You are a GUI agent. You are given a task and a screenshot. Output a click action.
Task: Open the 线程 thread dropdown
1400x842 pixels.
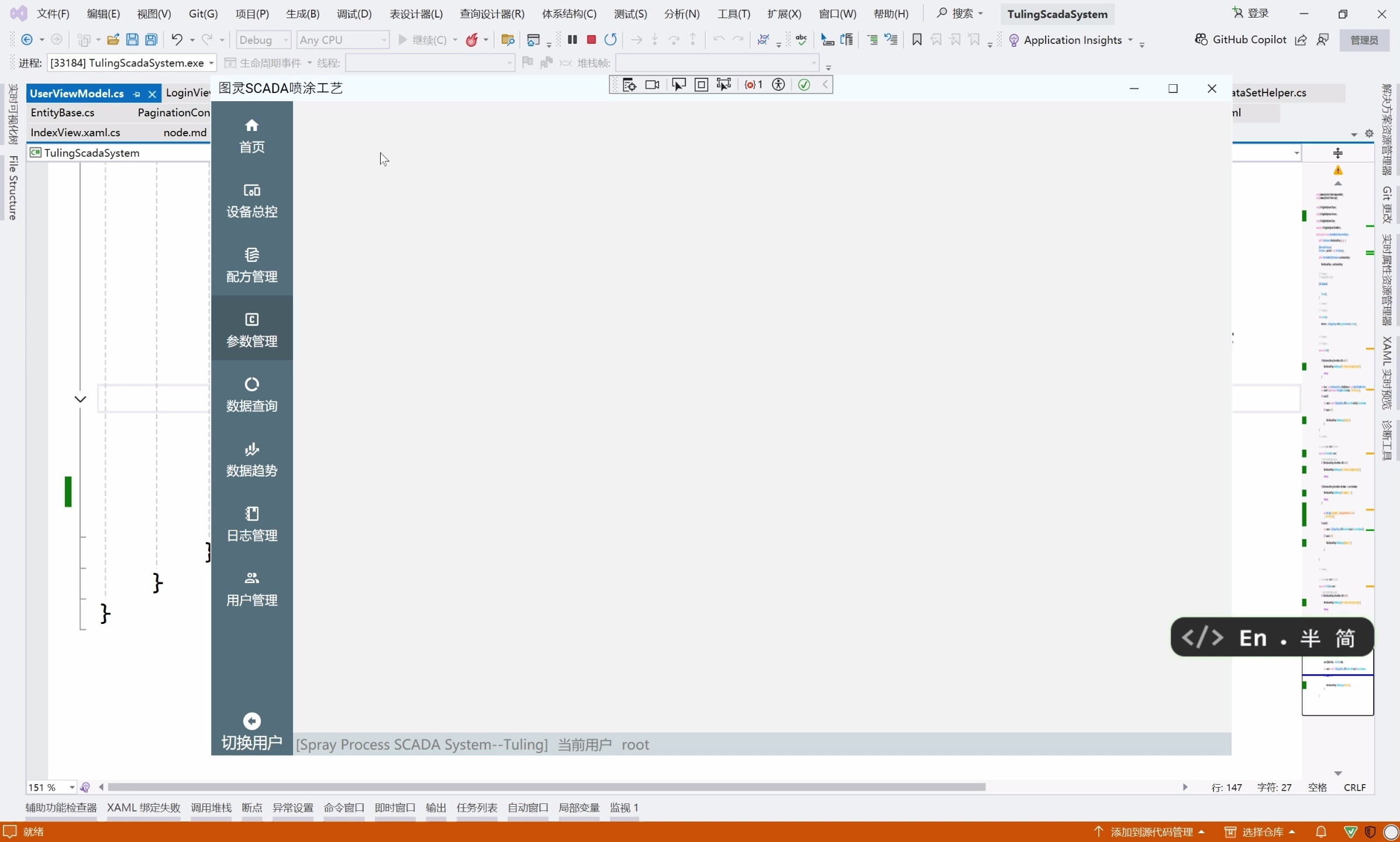coord(430,63)
